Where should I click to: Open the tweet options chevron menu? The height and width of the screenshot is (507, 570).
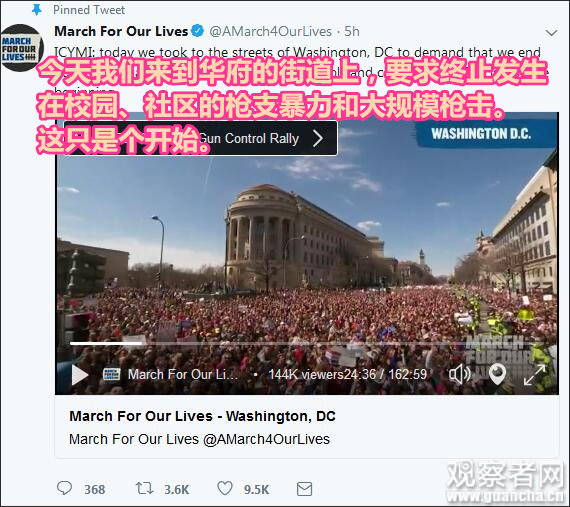coord(551,33)
